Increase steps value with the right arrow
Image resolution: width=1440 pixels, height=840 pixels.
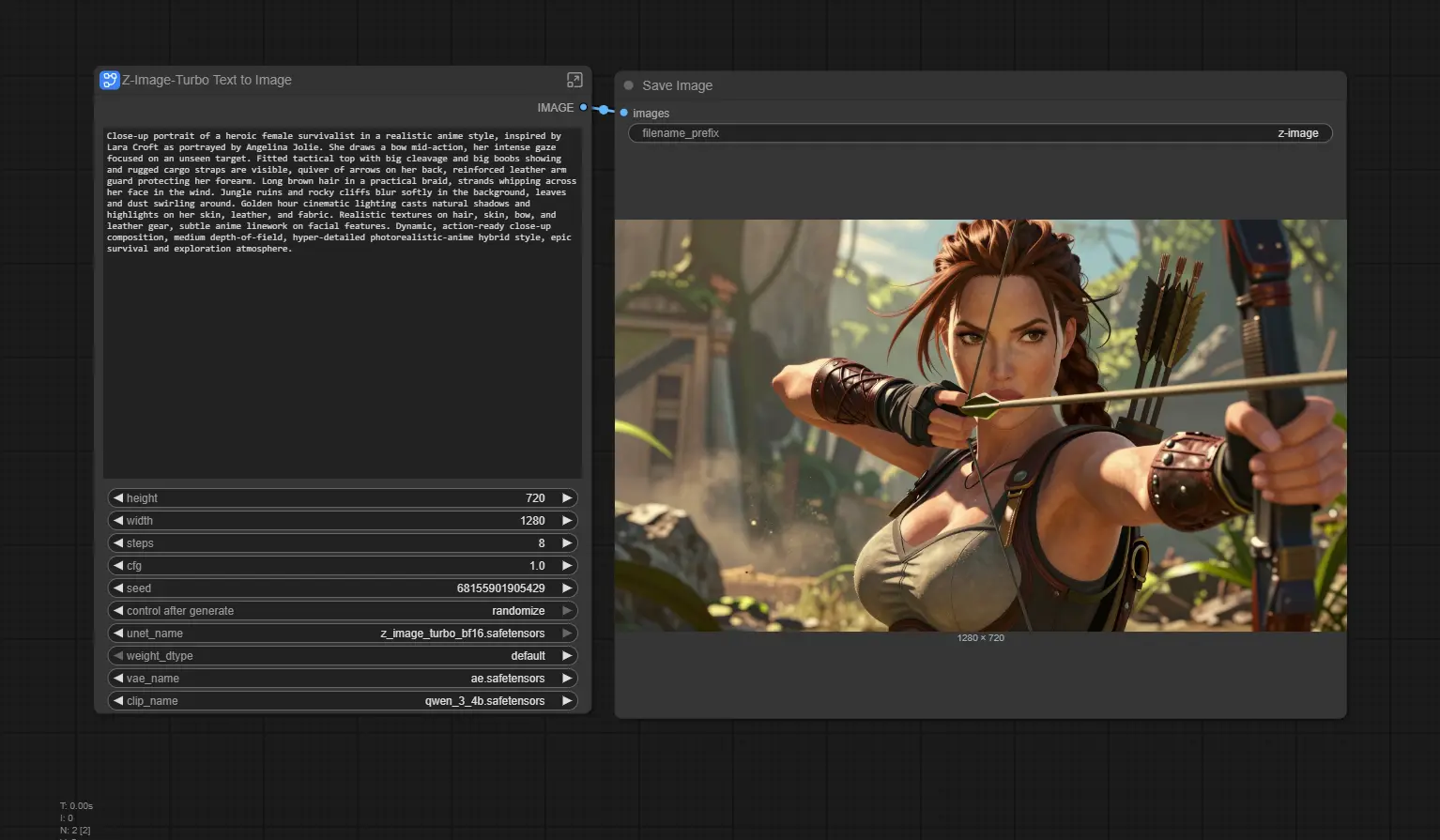[567, 543]
